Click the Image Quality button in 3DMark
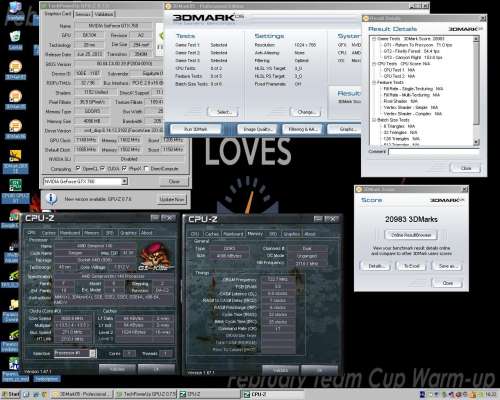Screen dimensions: 500x400 click(258, 129)
